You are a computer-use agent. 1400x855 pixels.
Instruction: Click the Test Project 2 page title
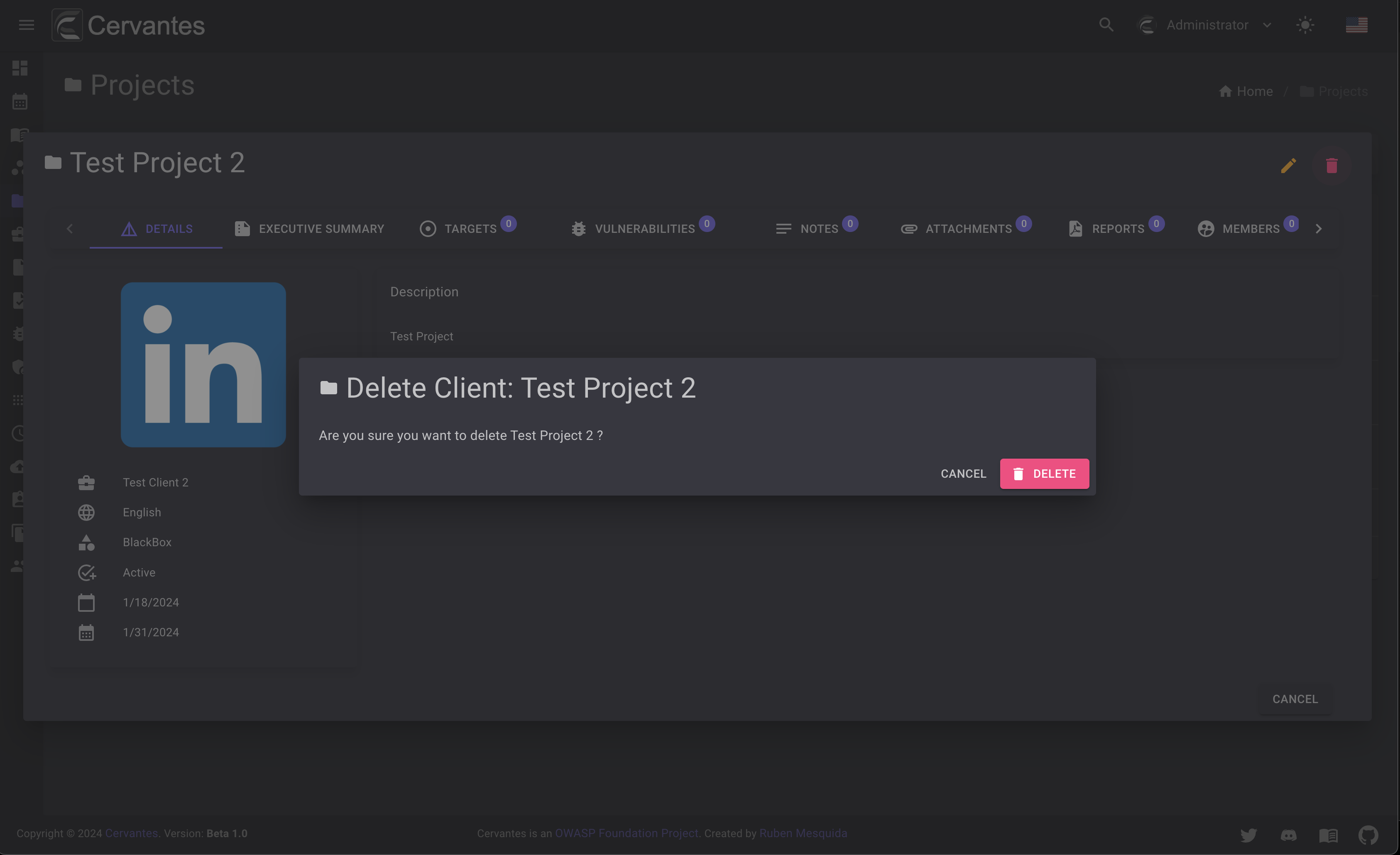[x=157, y=162]
